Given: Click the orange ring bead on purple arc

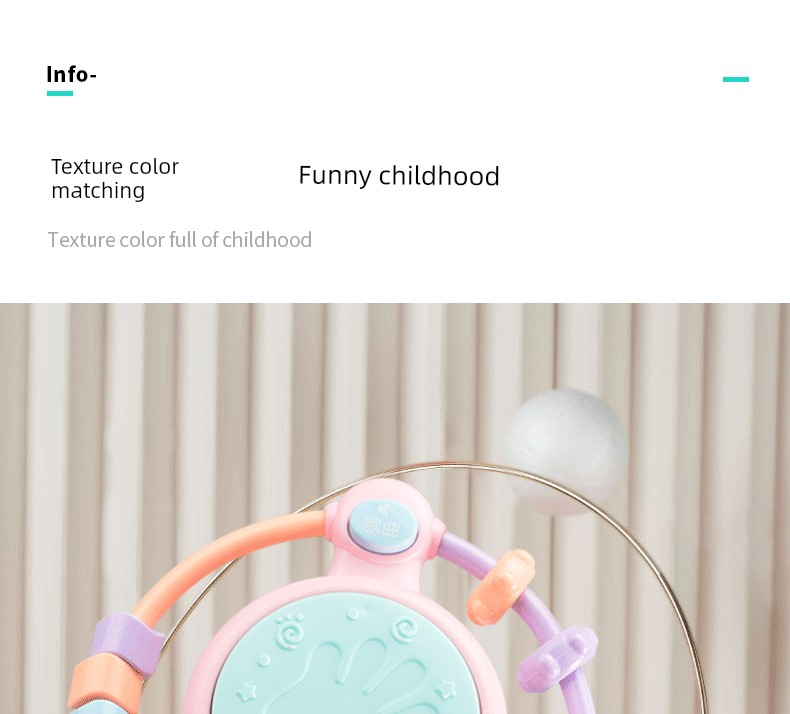Looking at the screenshot, I should 501,587.
